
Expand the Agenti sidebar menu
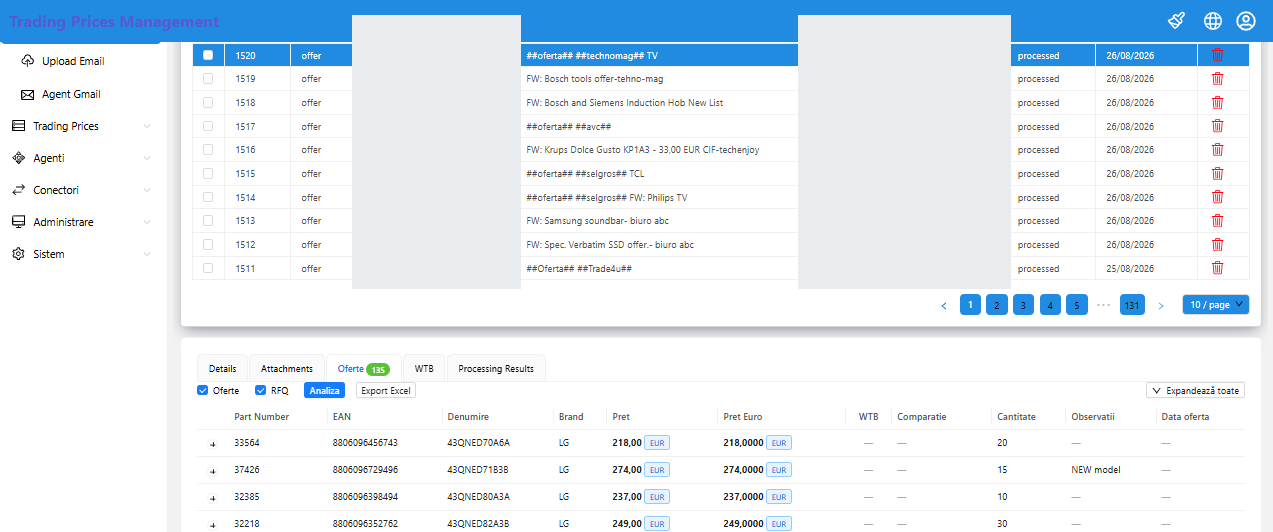point(147,158)
